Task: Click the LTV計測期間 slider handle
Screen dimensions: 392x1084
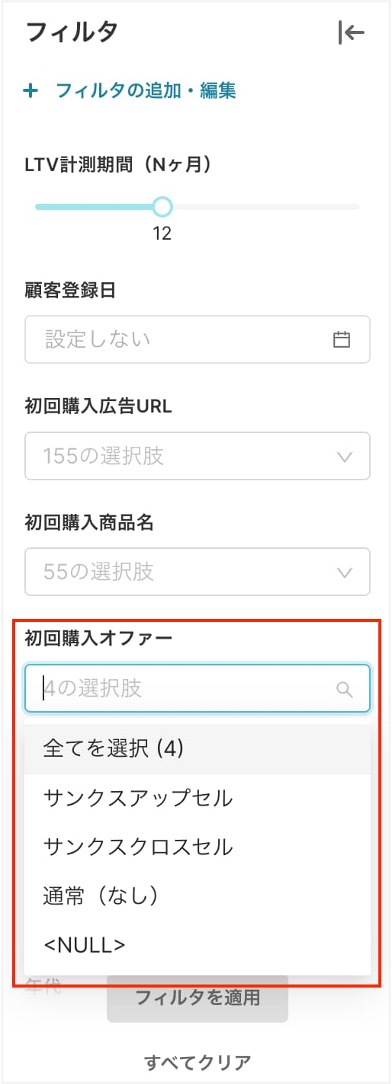Action: click(162, 207)
